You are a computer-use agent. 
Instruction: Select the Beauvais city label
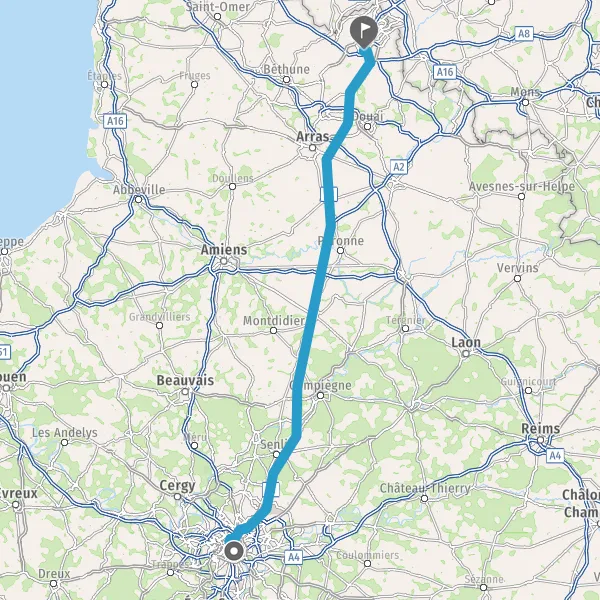pyautogui.click(x=185, y=380)
